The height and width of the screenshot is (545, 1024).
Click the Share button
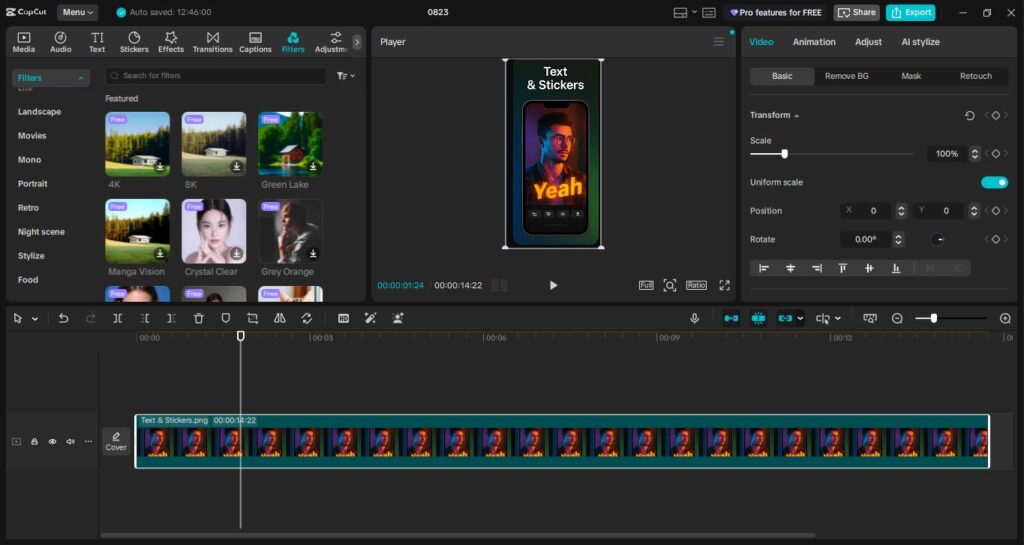[856, 13]
